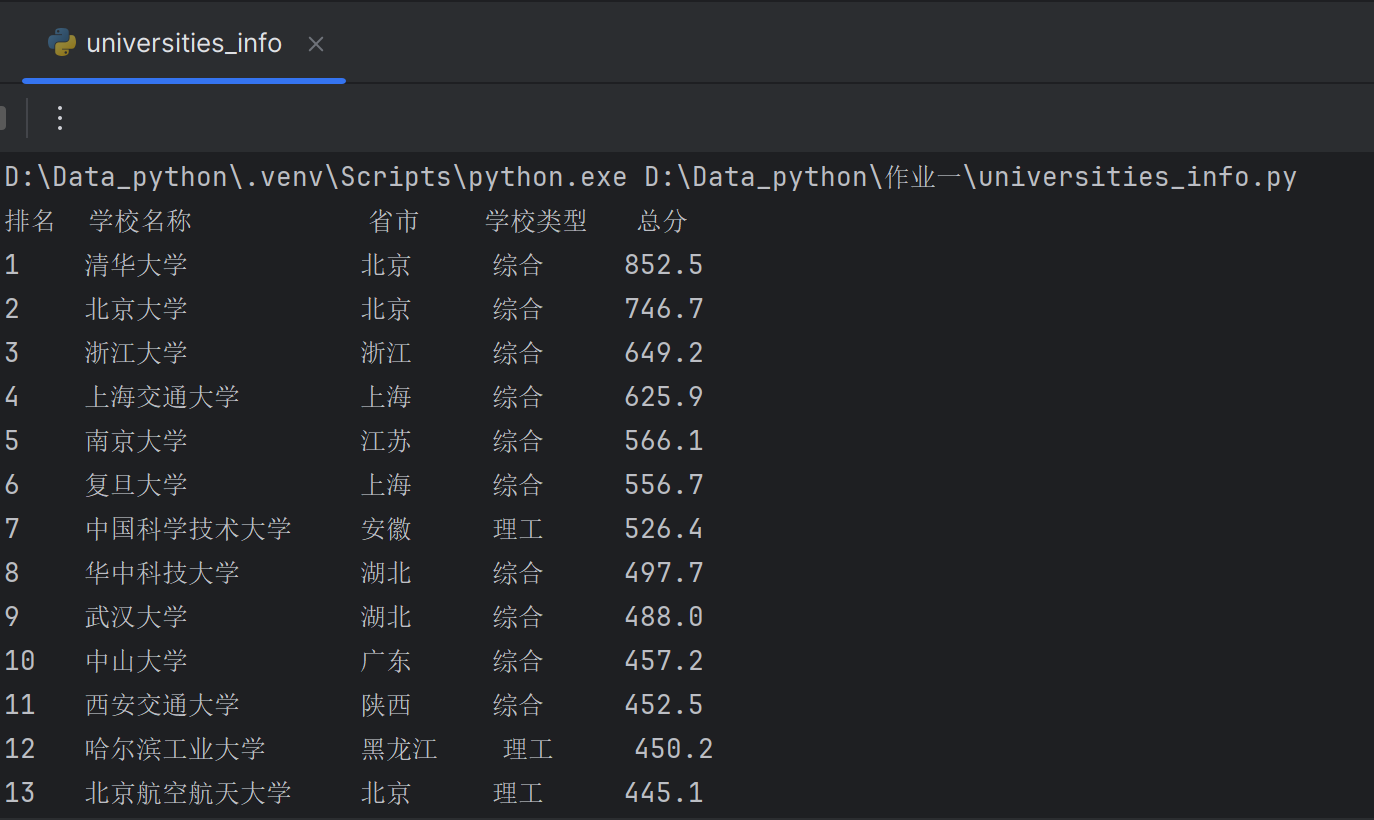
Task: Click the score 445.1
Action: point(664,793)
